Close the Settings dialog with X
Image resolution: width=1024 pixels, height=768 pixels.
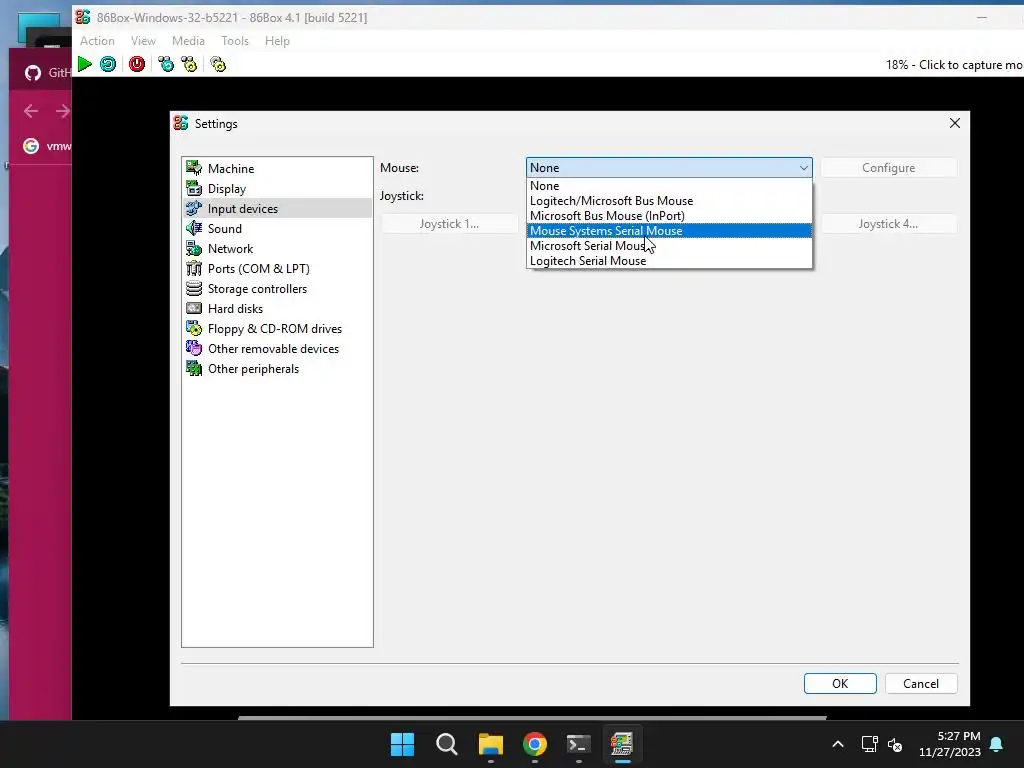click(955, 123)
